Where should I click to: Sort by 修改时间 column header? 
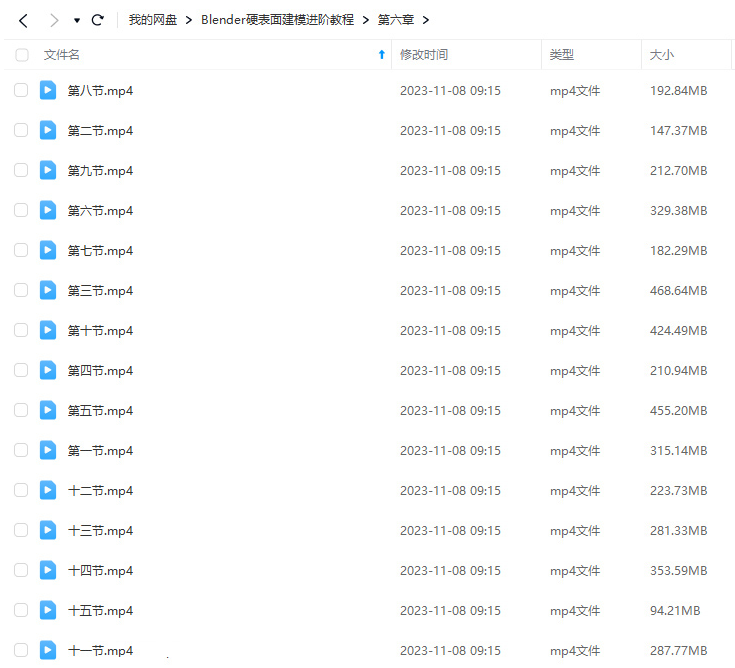424,55
